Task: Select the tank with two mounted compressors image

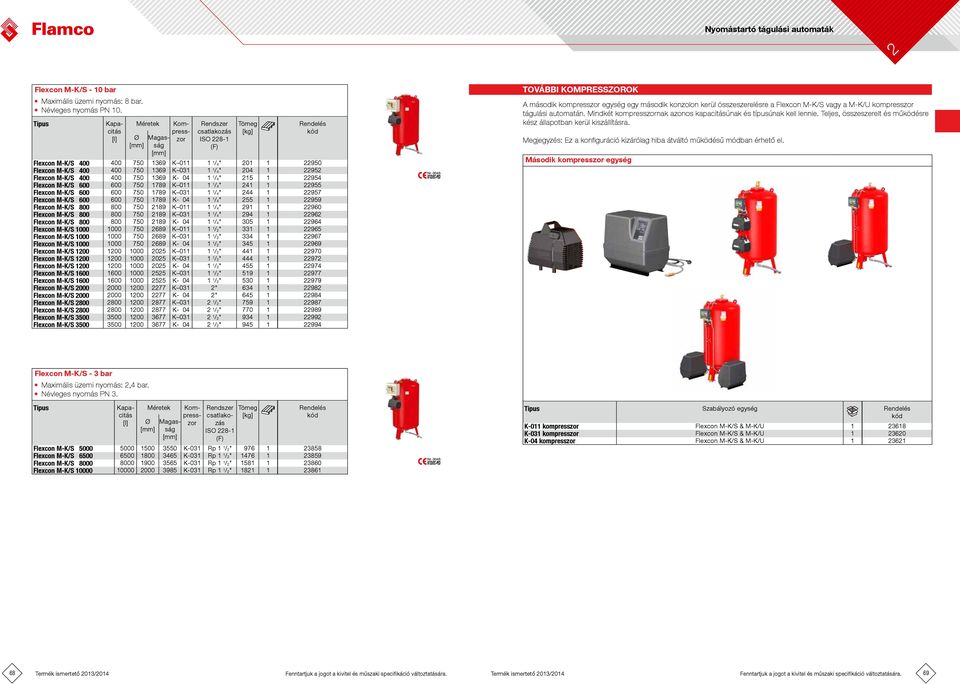Action: [756, 227]
